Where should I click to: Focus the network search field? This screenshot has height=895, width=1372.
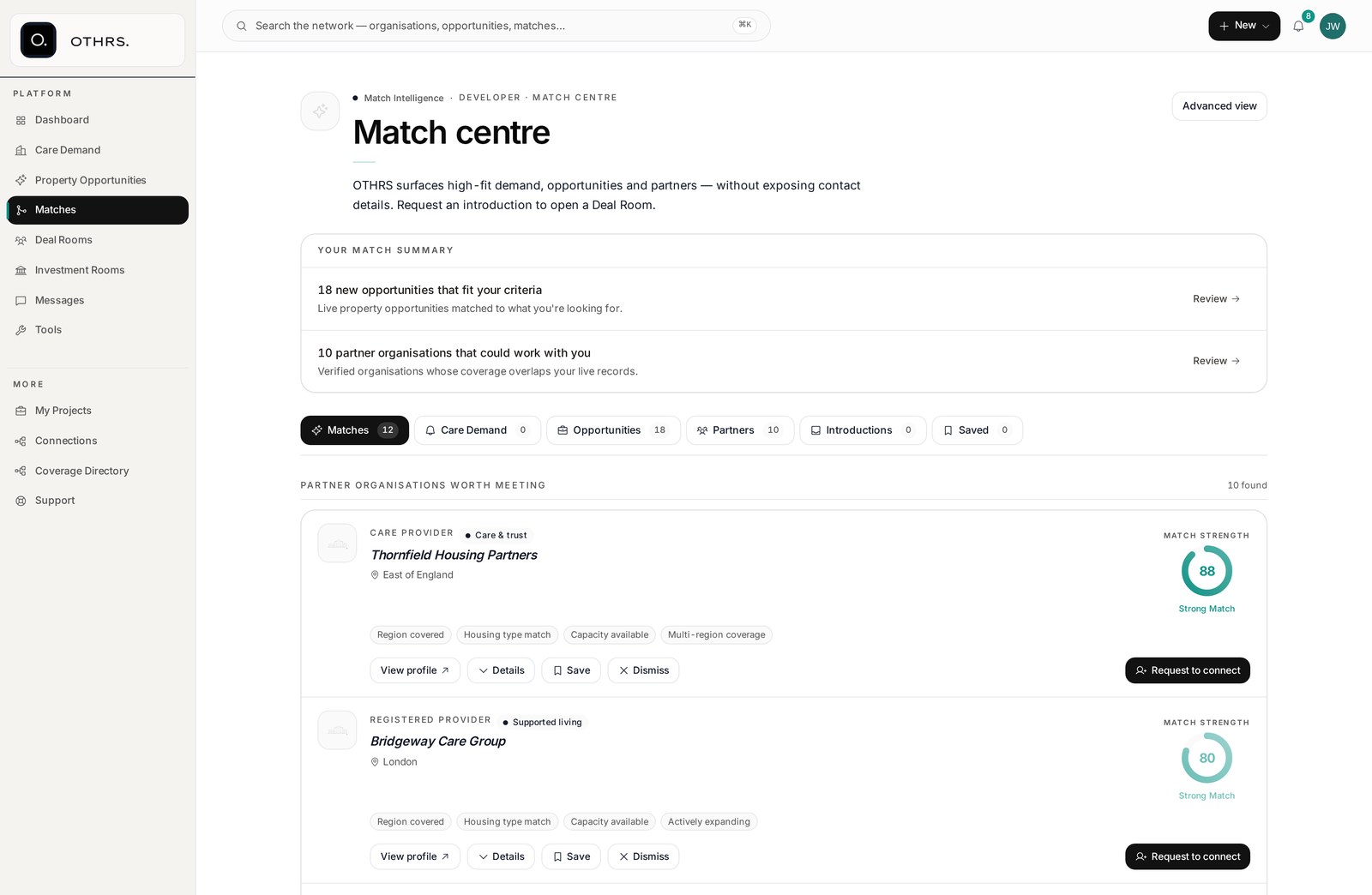point(496,26)
